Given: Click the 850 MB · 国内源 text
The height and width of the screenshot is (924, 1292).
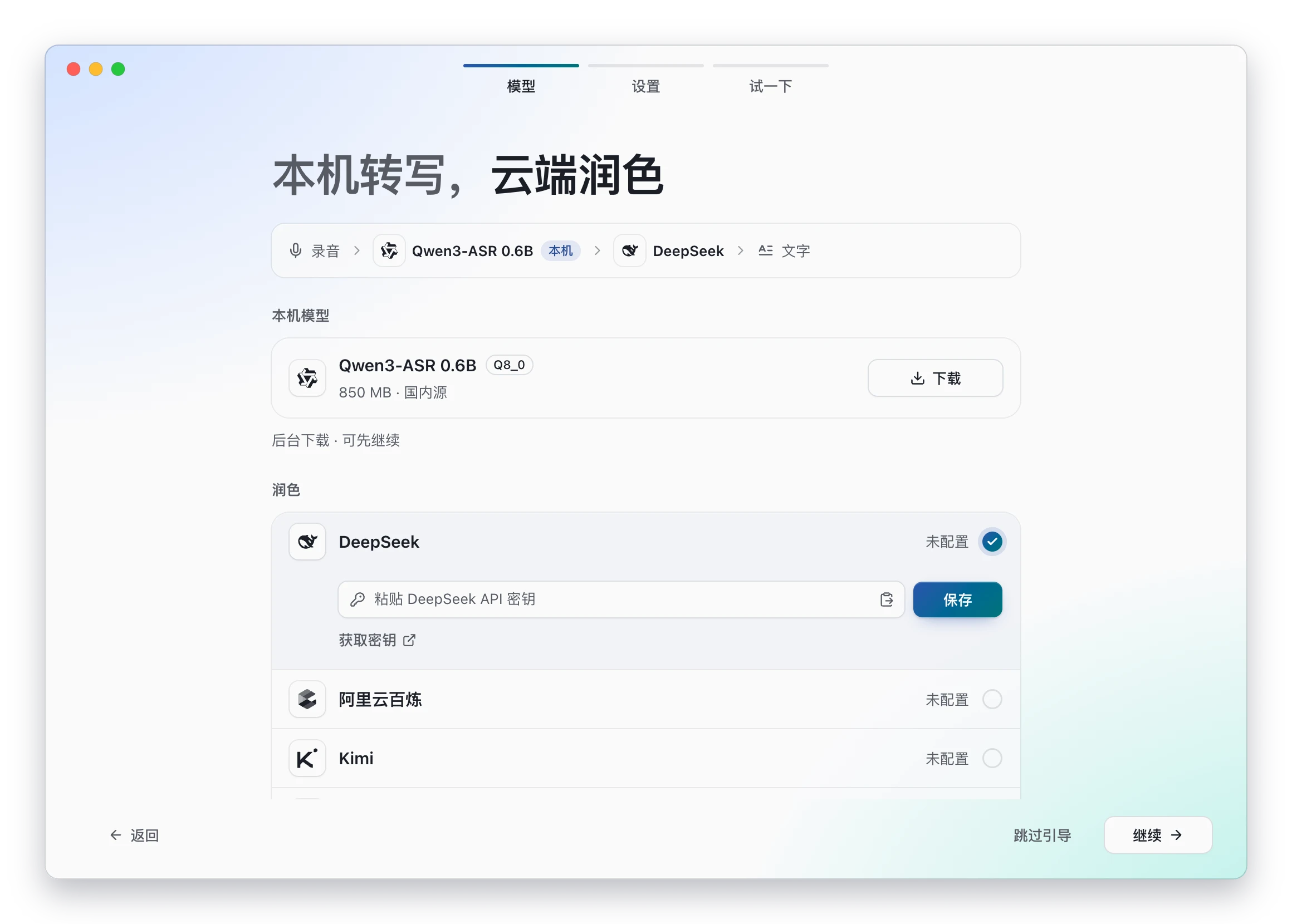Looking at the screenshot, I should (393, 392).
